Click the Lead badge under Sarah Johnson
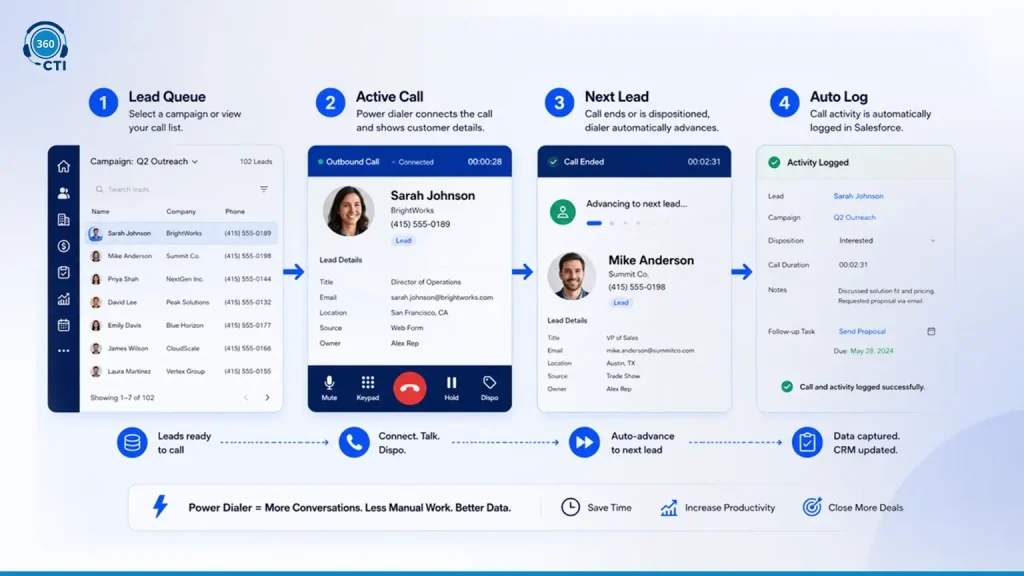This screenshot has width=1024, height=576. tap(404, 240)
